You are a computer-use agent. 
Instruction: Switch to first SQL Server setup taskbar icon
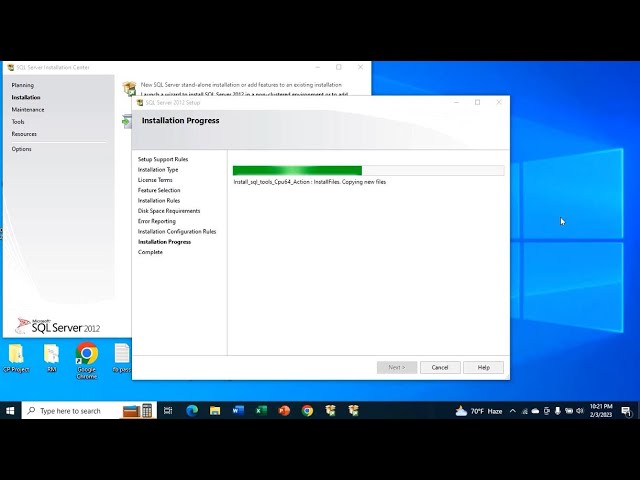[x=331, y=411]
